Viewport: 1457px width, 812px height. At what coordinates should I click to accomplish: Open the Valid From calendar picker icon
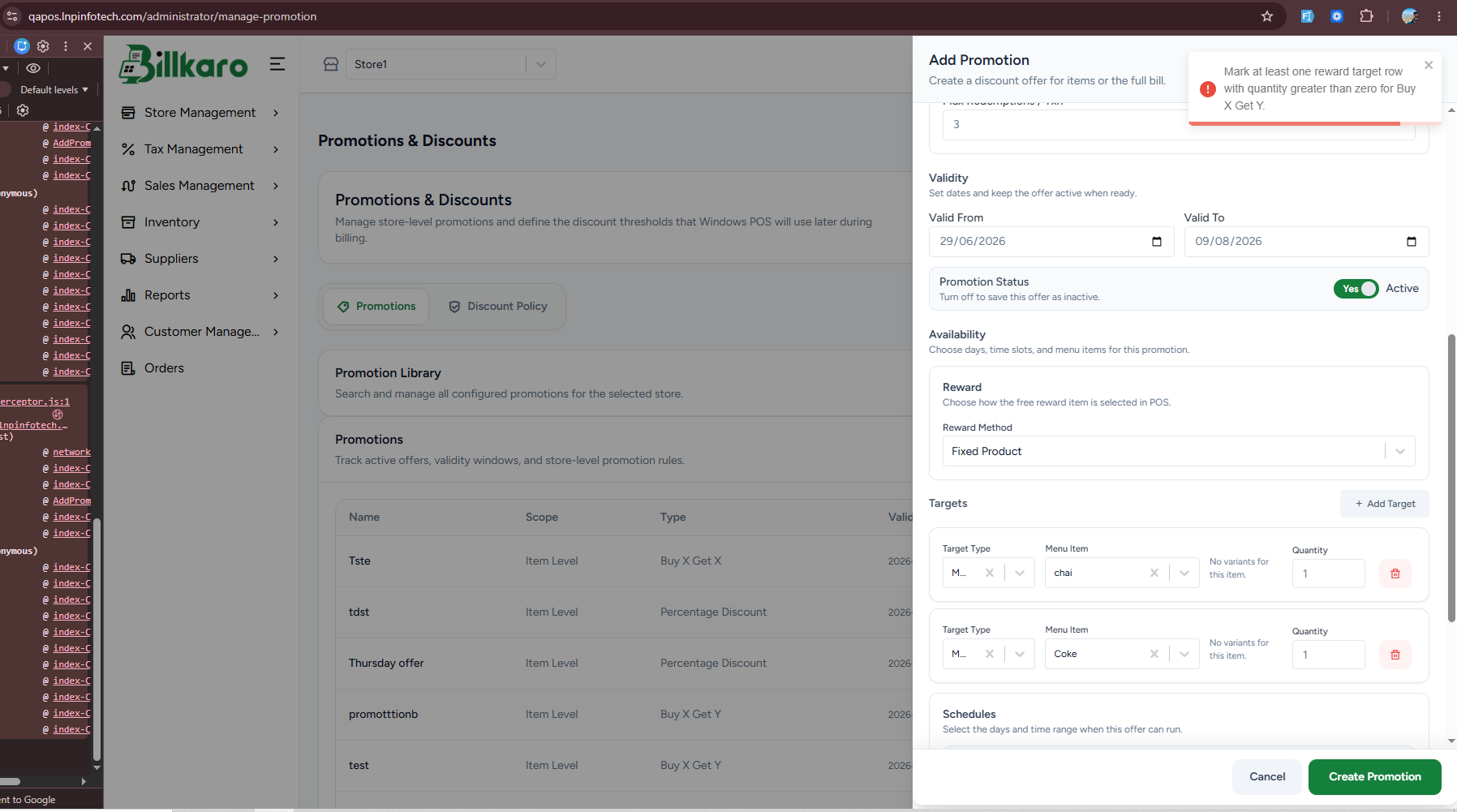(1157, 242)
